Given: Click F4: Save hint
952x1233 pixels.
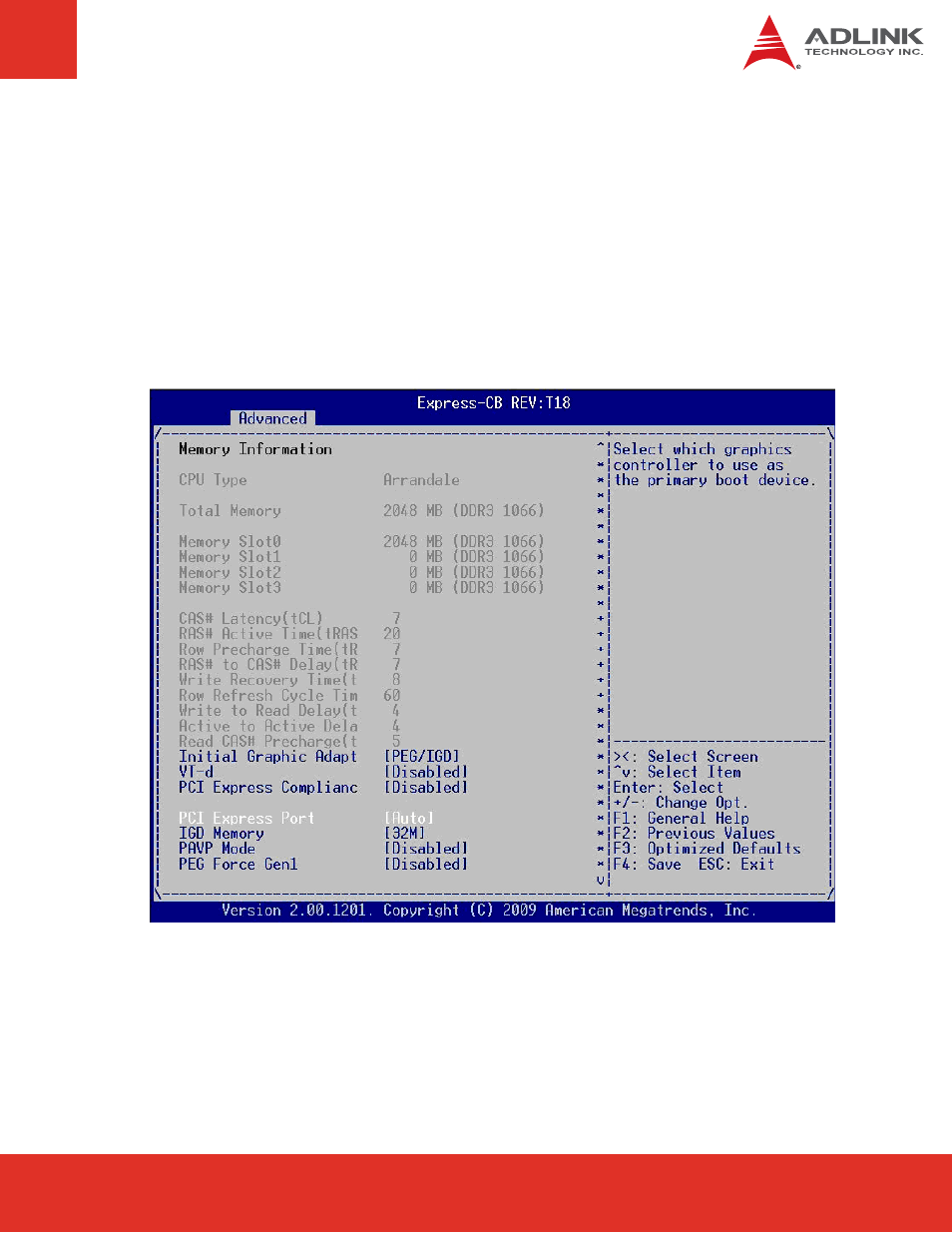Looking at the screenshot, I should coord(647,865).
